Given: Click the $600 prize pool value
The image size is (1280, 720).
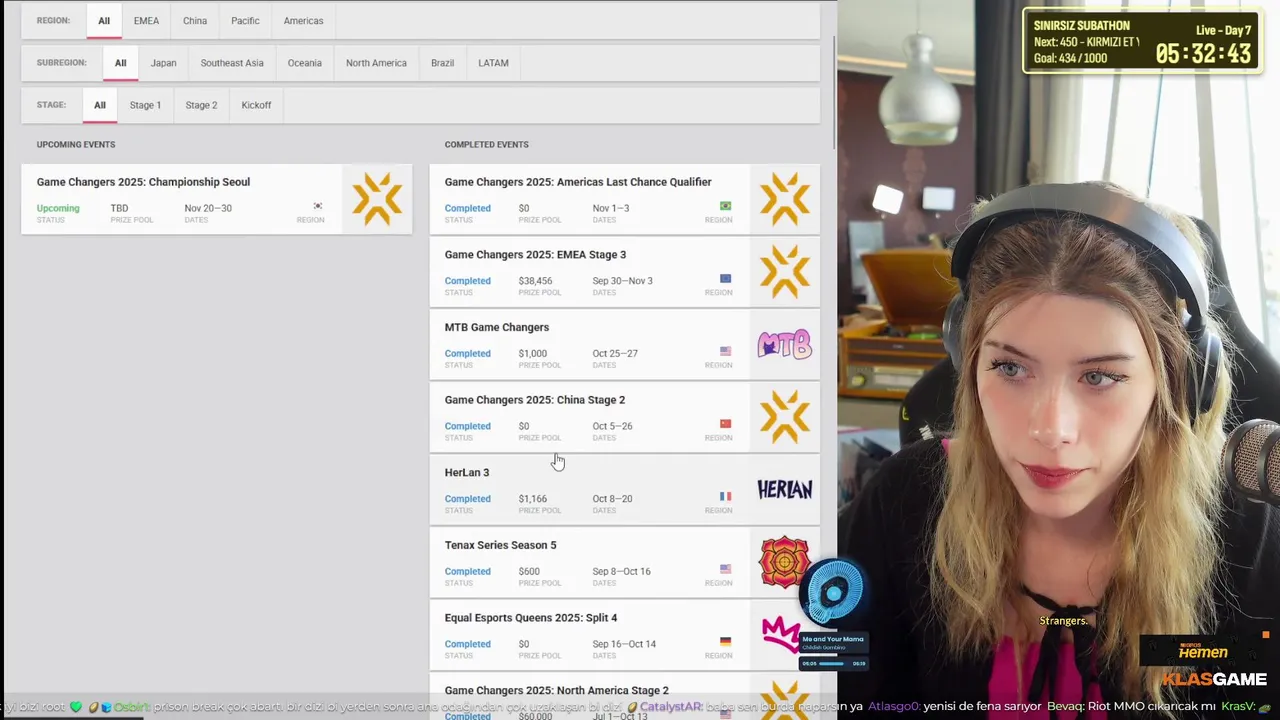Looking at the screenshot, I should (528, 571).
